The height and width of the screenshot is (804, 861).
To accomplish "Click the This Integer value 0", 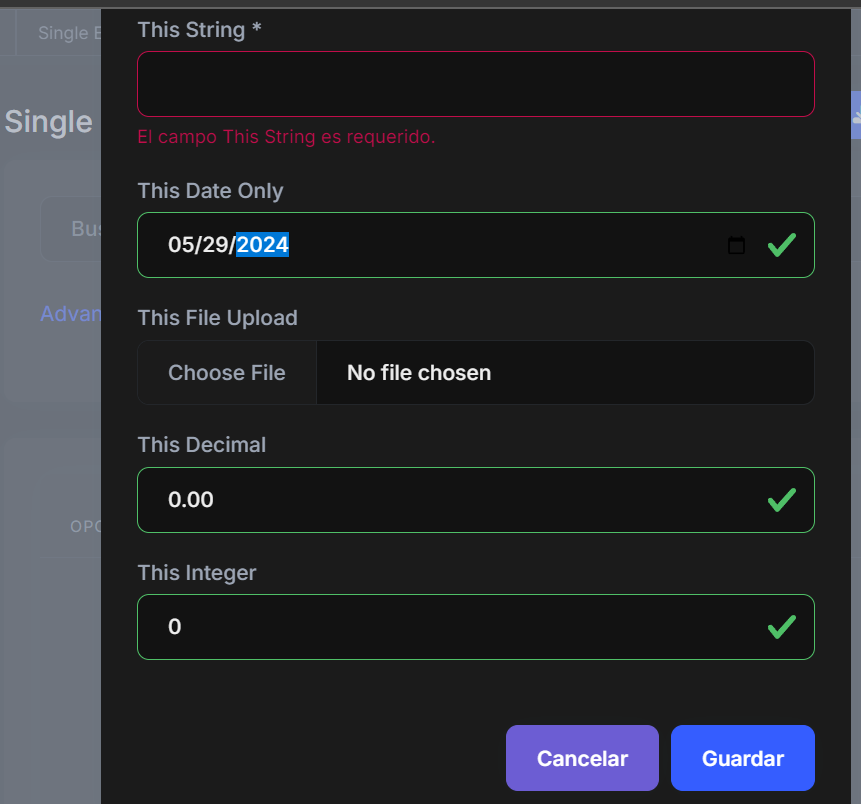I will (175, 627).
